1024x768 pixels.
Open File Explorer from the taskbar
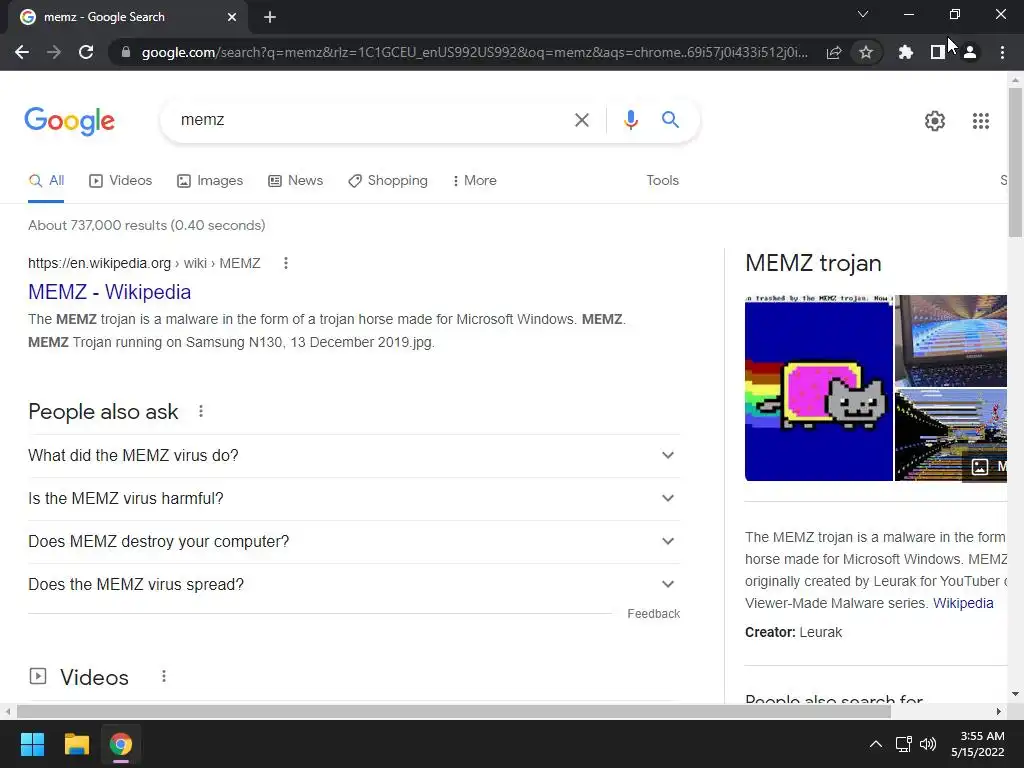(x=76, y=744)
